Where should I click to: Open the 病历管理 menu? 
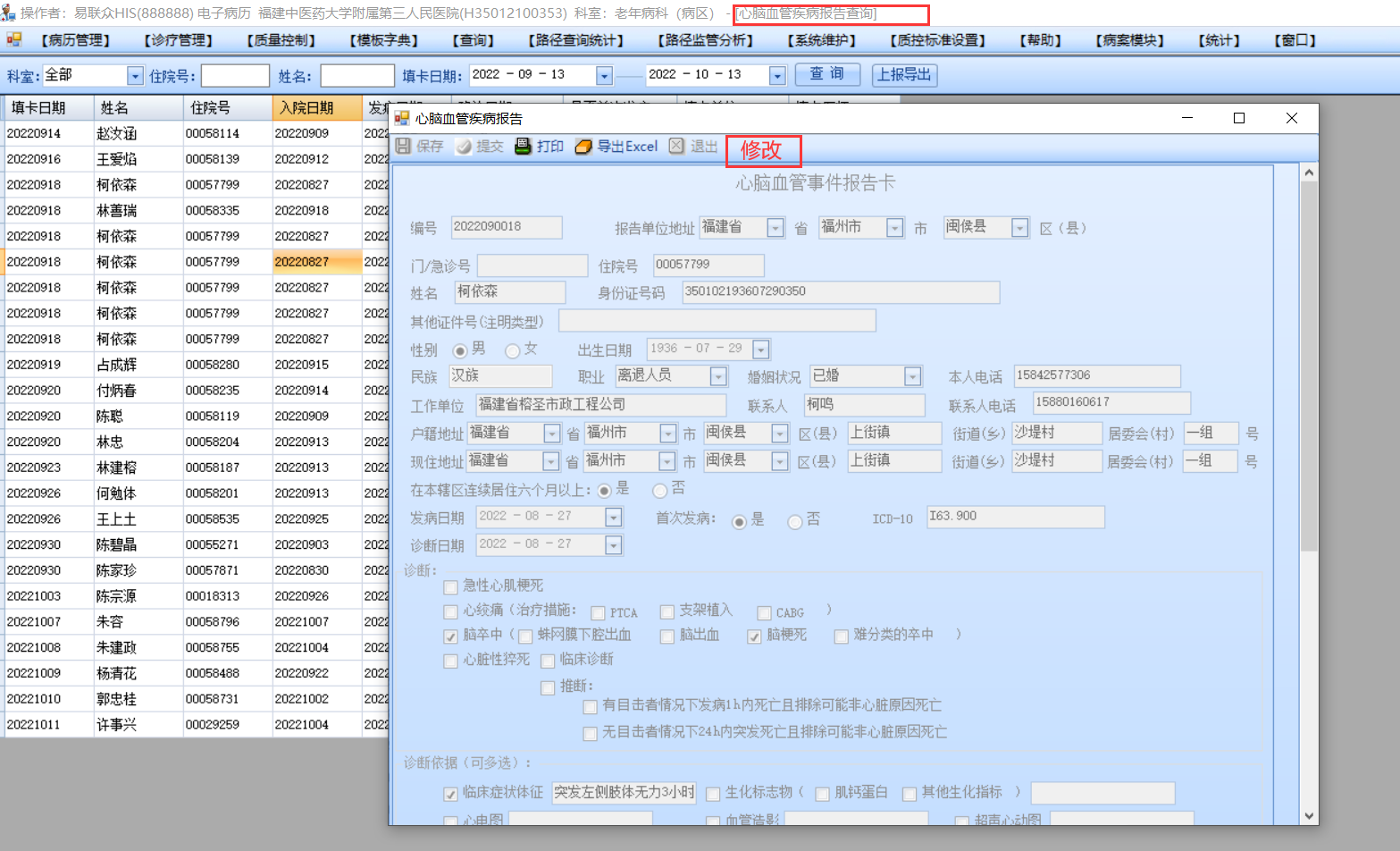[76, 40]
